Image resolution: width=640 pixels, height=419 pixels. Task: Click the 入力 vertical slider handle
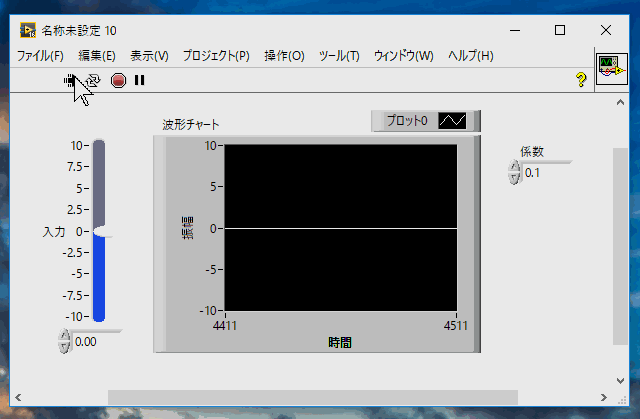(101, 231)
